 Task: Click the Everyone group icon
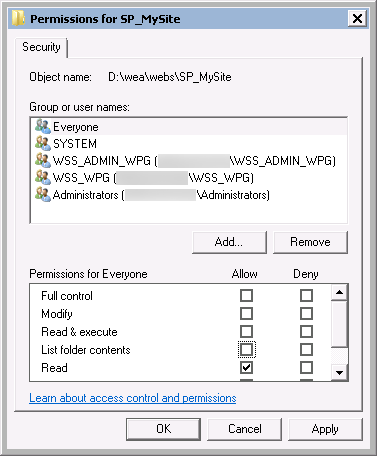[x=43, y=127]
